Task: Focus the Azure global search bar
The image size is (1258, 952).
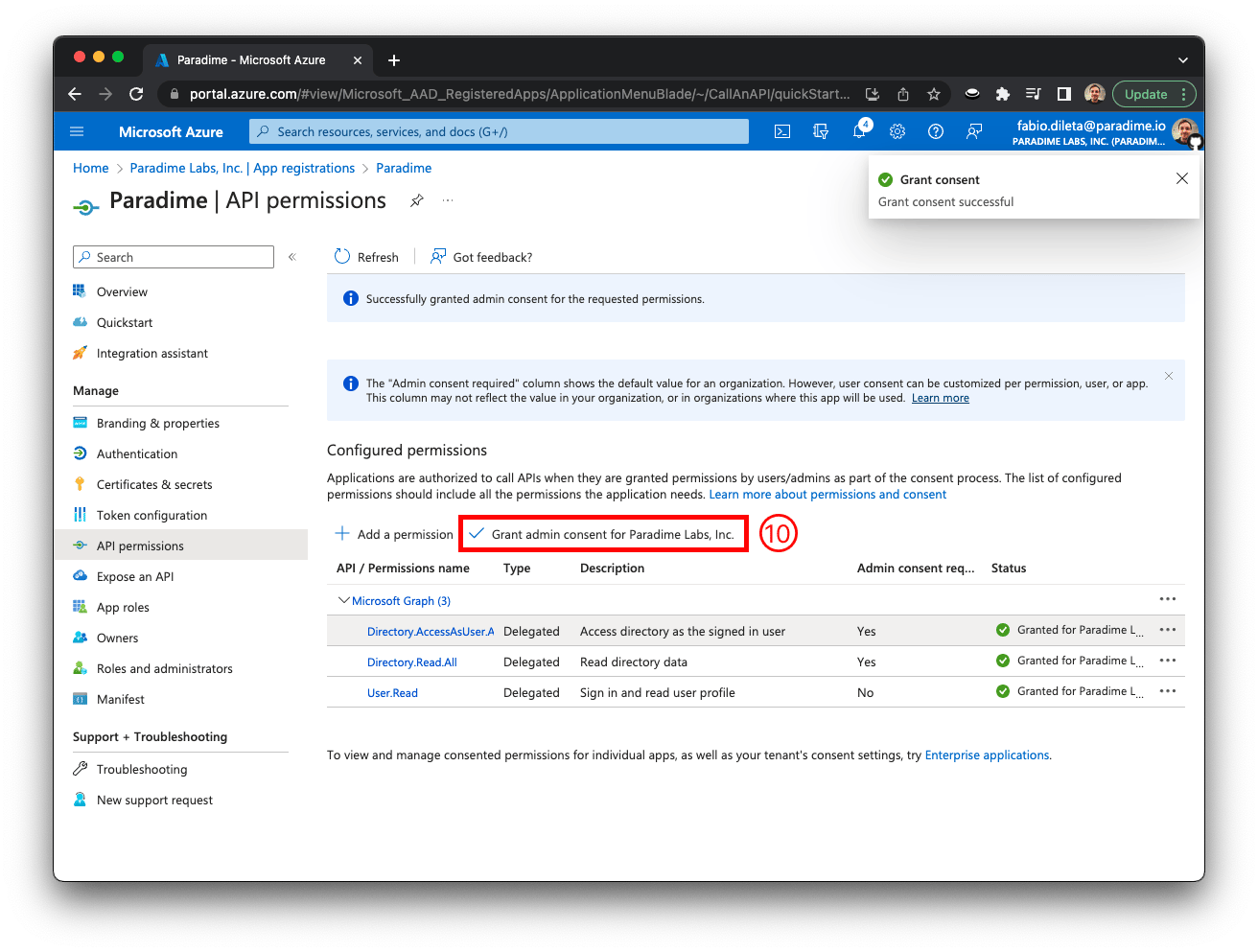Action: (x=499, y=131)
